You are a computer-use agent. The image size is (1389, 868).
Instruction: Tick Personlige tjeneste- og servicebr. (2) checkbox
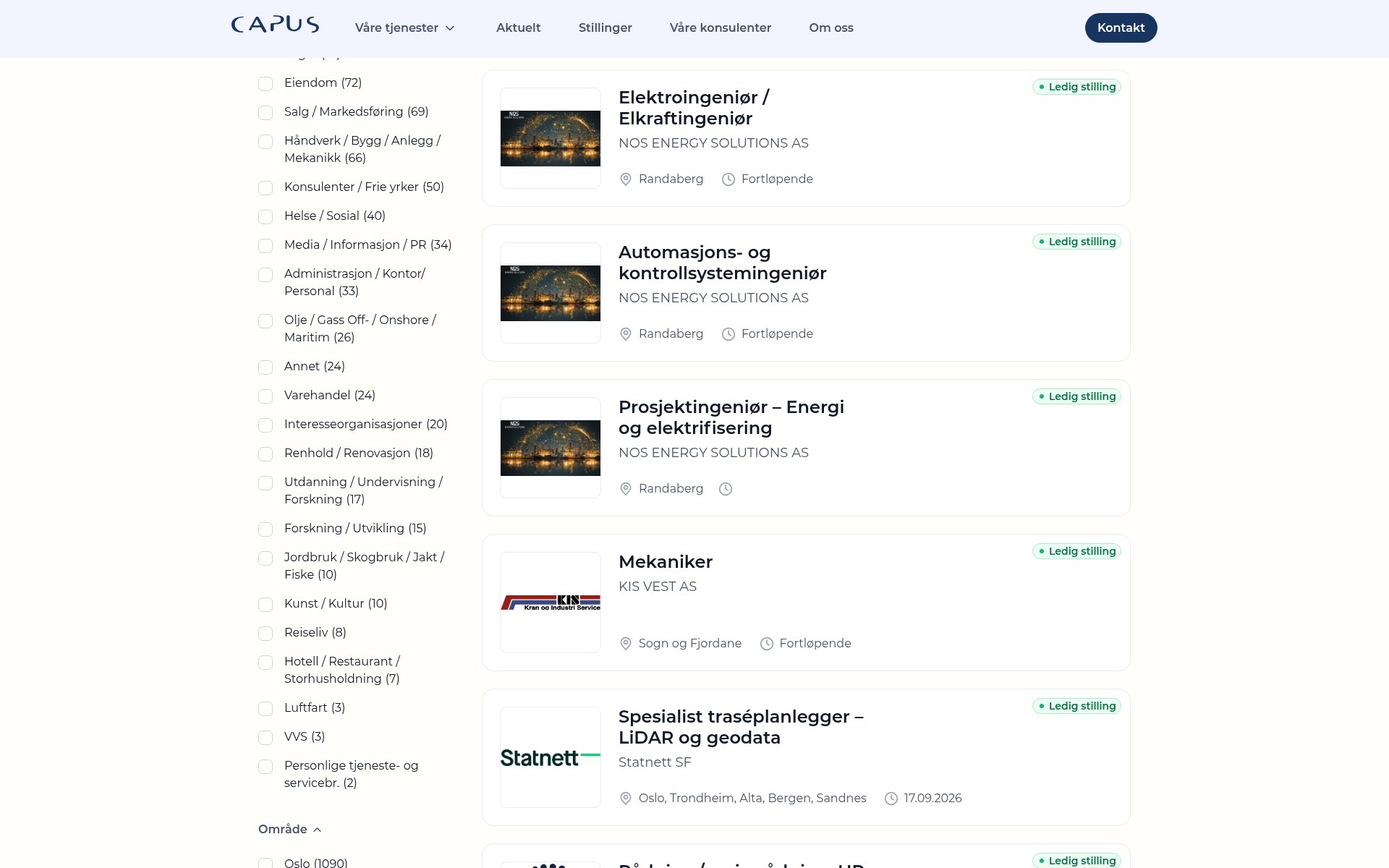point(266,767)
